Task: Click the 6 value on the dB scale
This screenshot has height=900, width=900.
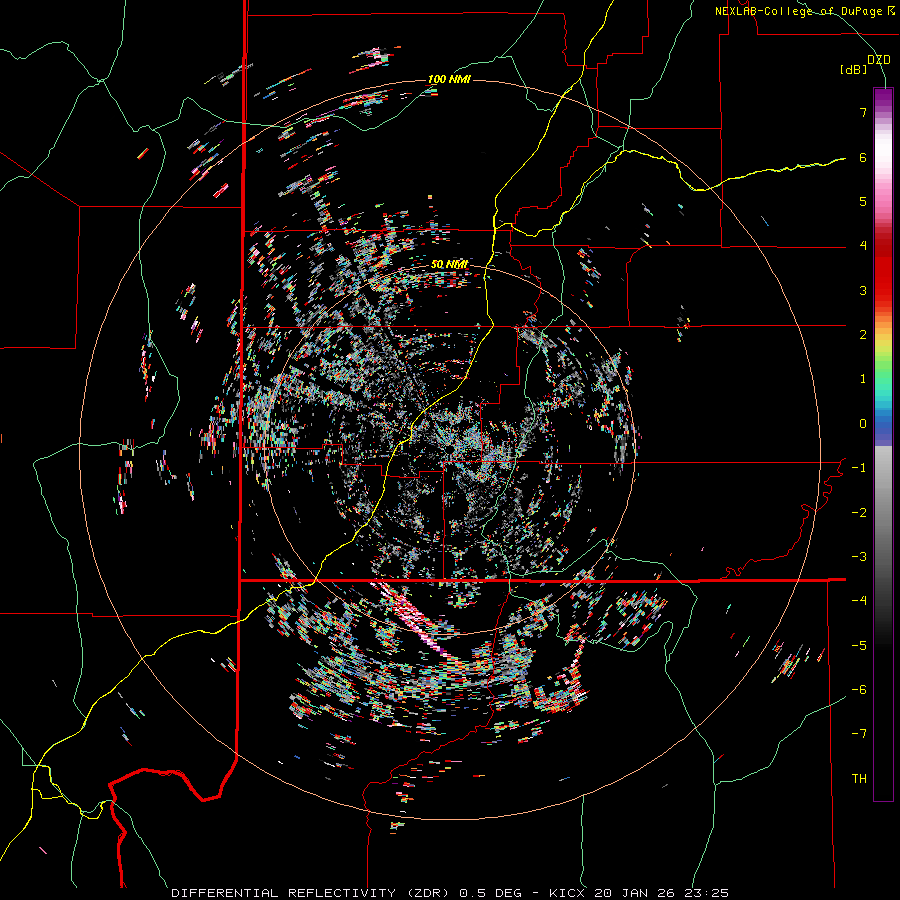Action: (x=863, y=157)
